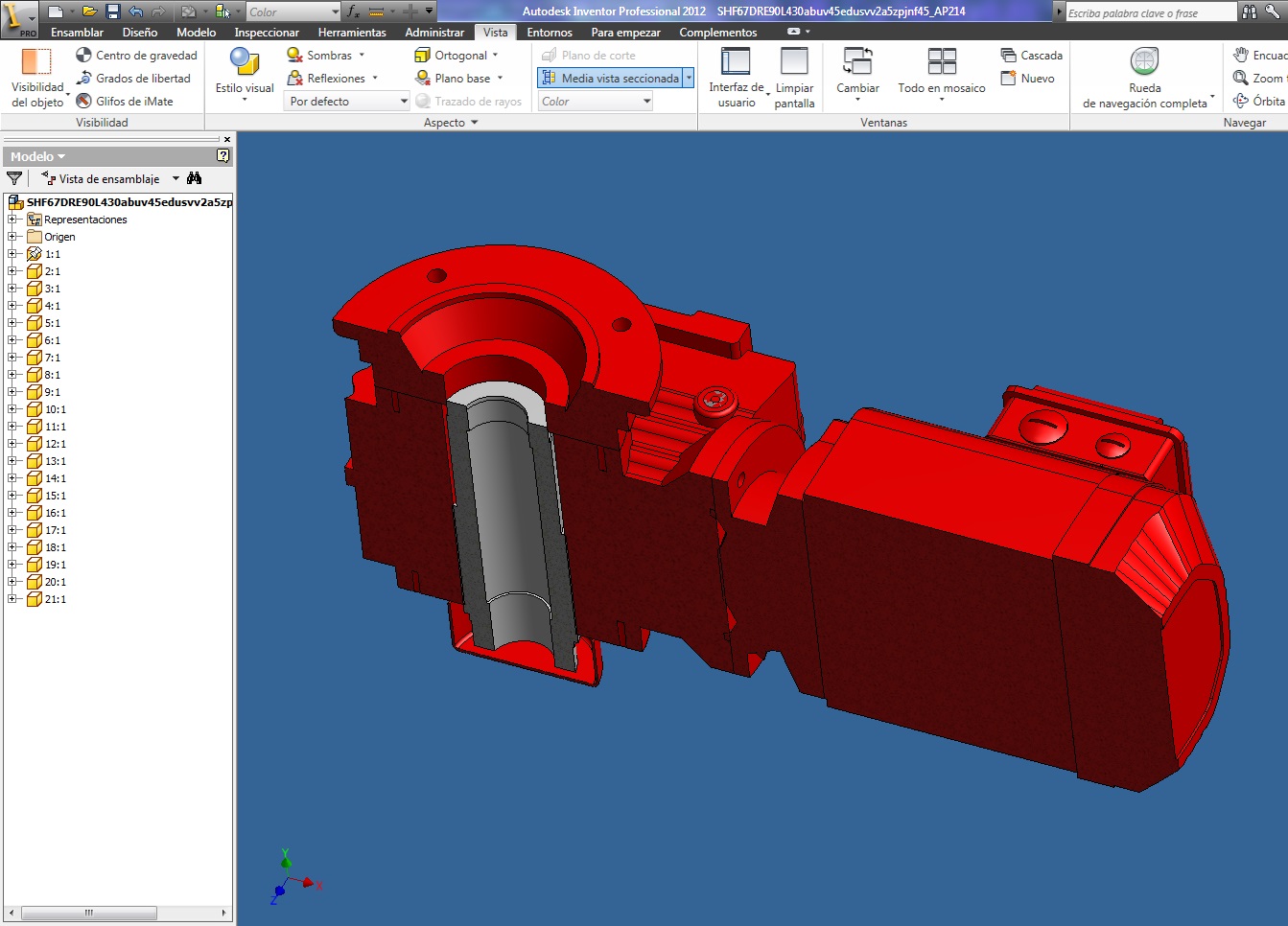Screen dimensions: 1288x926
Task: Click the fx parameters icon
Action: pyautogui.click(x=353, y=12)
